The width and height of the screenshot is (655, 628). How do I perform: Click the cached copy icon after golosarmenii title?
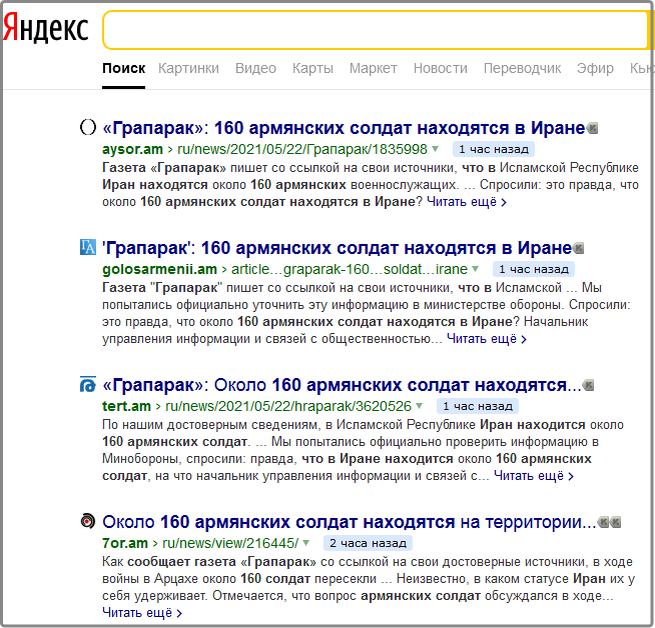coord(579,248)
